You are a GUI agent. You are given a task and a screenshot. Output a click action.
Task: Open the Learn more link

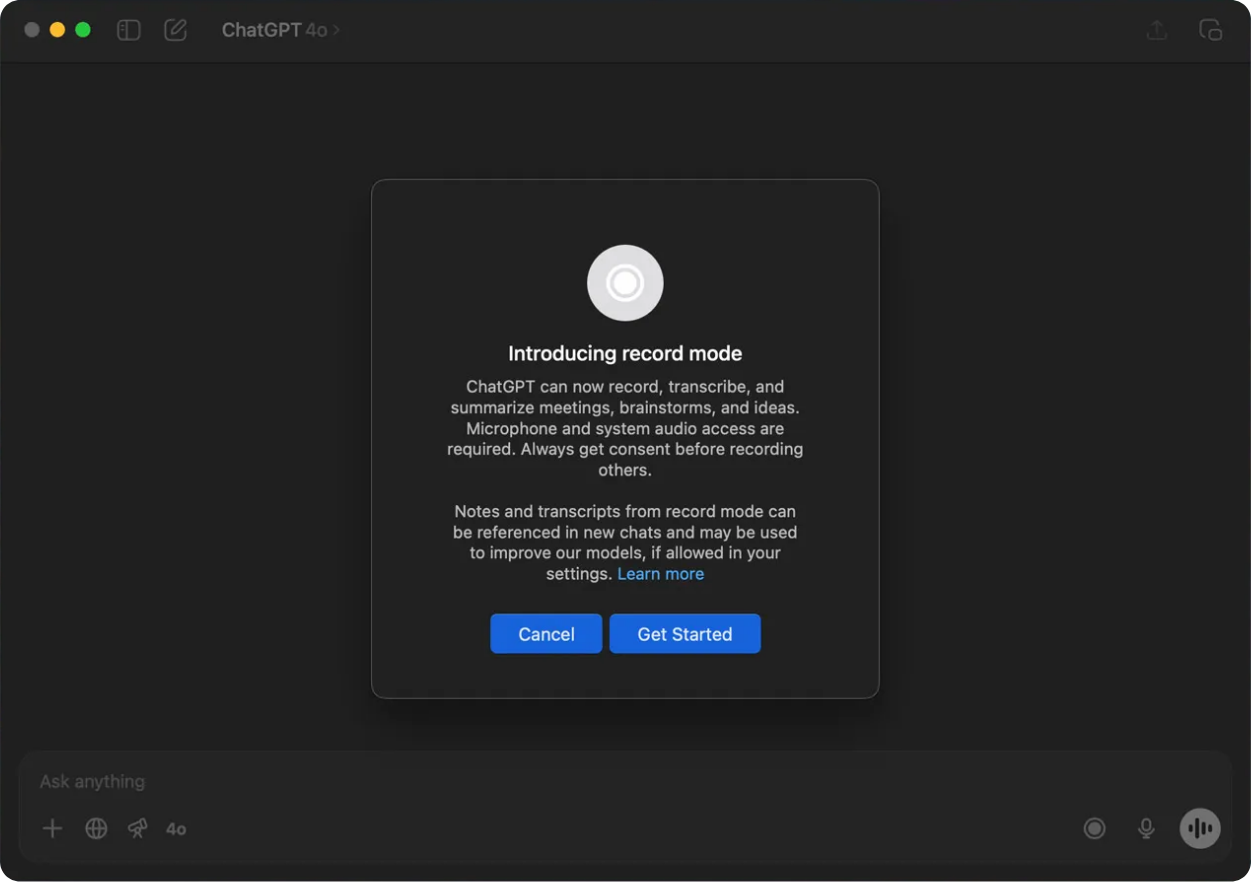660,574
